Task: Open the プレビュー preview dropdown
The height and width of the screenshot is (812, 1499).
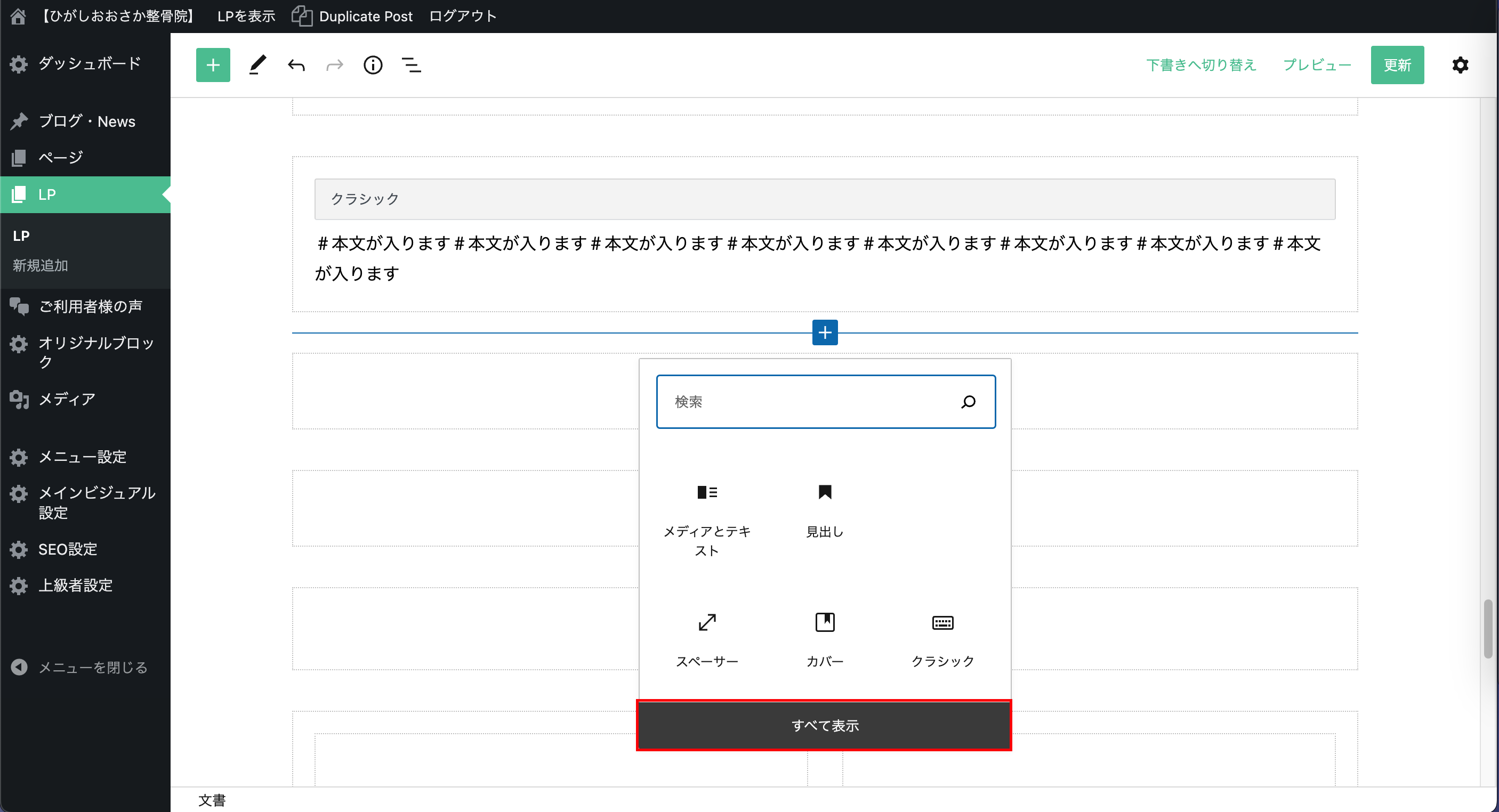Action: 1317,65
